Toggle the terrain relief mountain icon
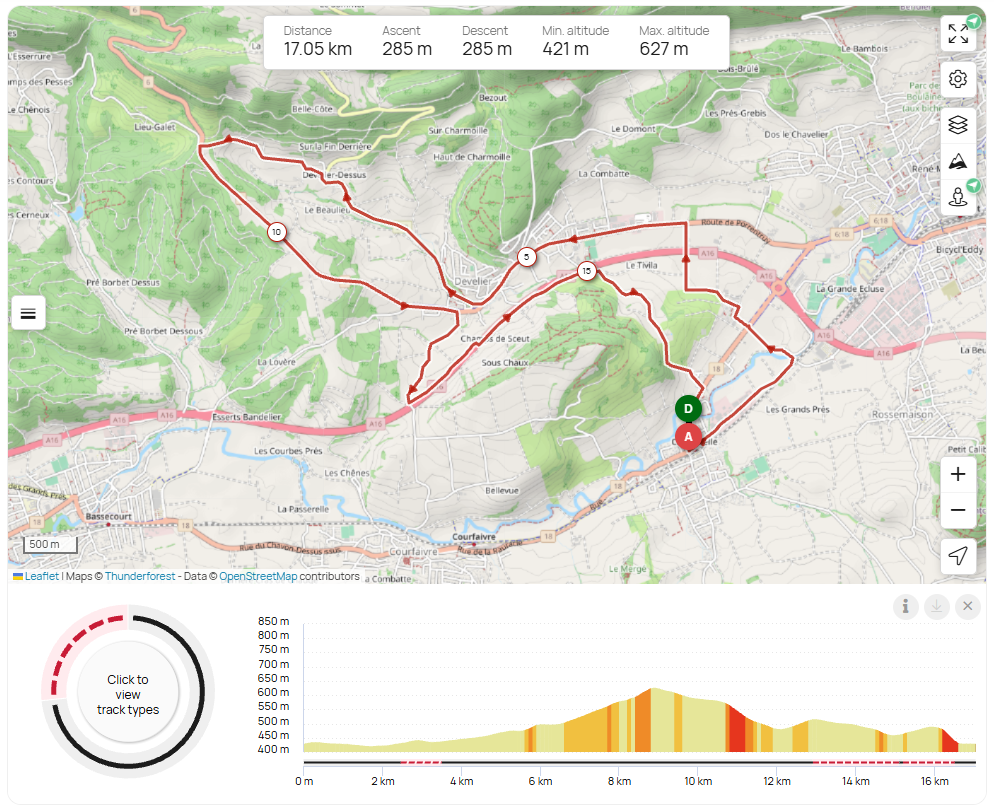Viewport: 994px width, 812px height. click(957, 161)
